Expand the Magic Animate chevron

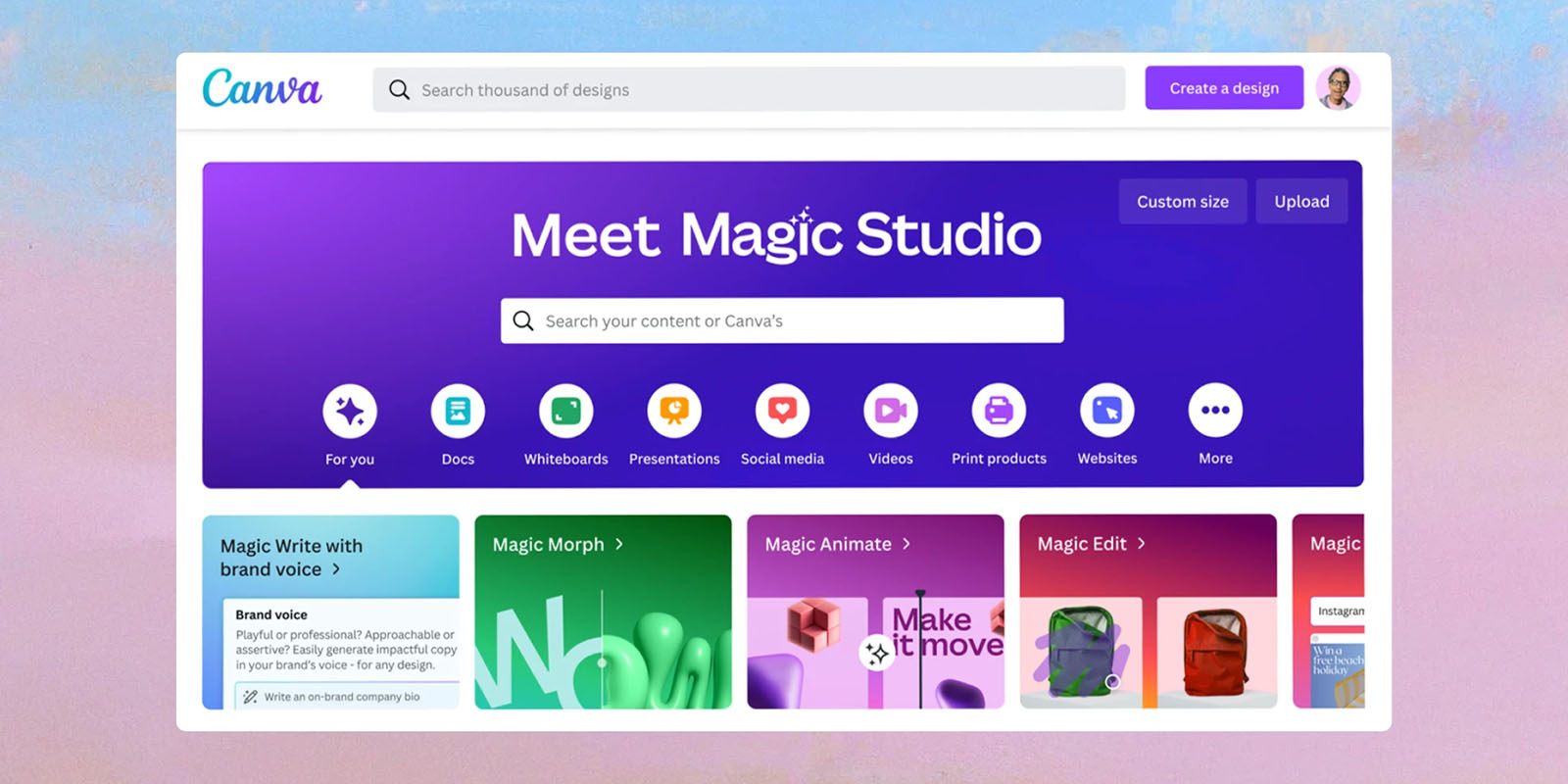click(x=906, y=544)
